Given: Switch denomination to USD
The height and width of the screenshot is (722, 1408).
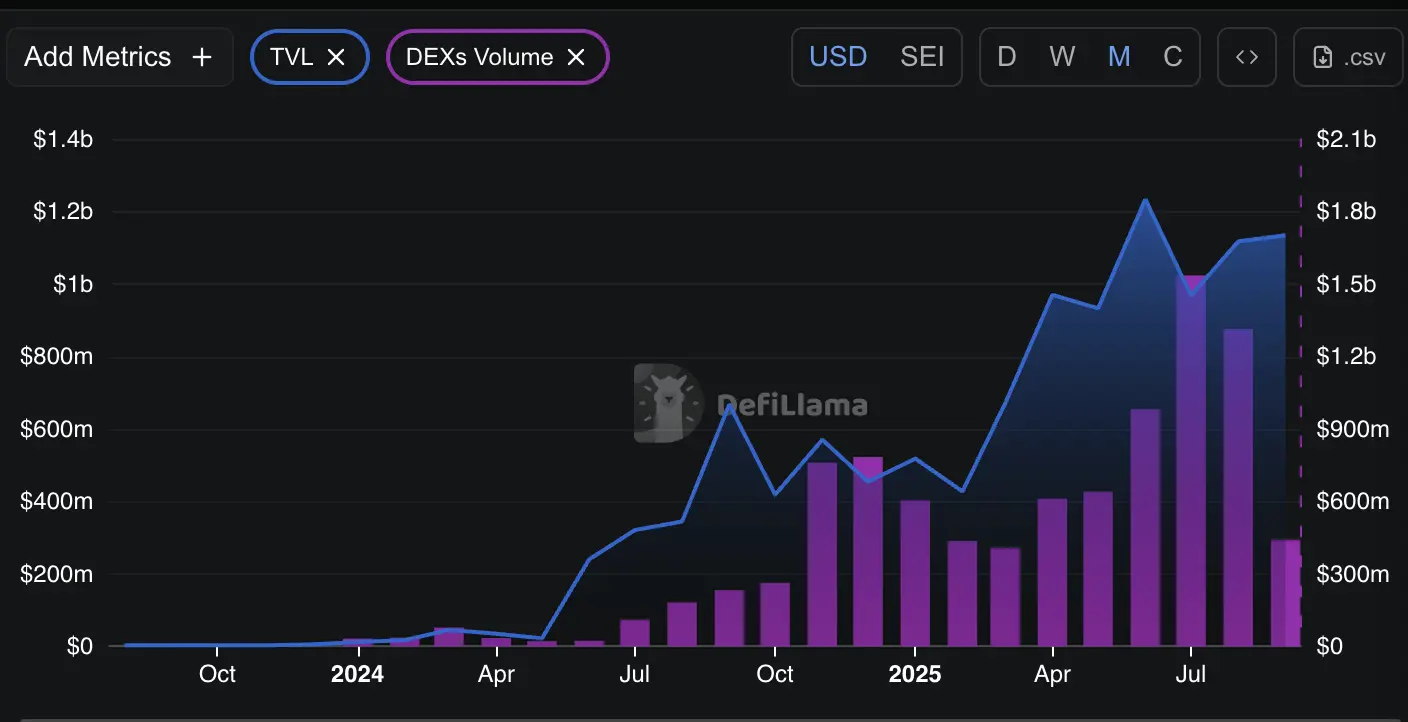Looking at the screenshot, I should tap(837, 57).
